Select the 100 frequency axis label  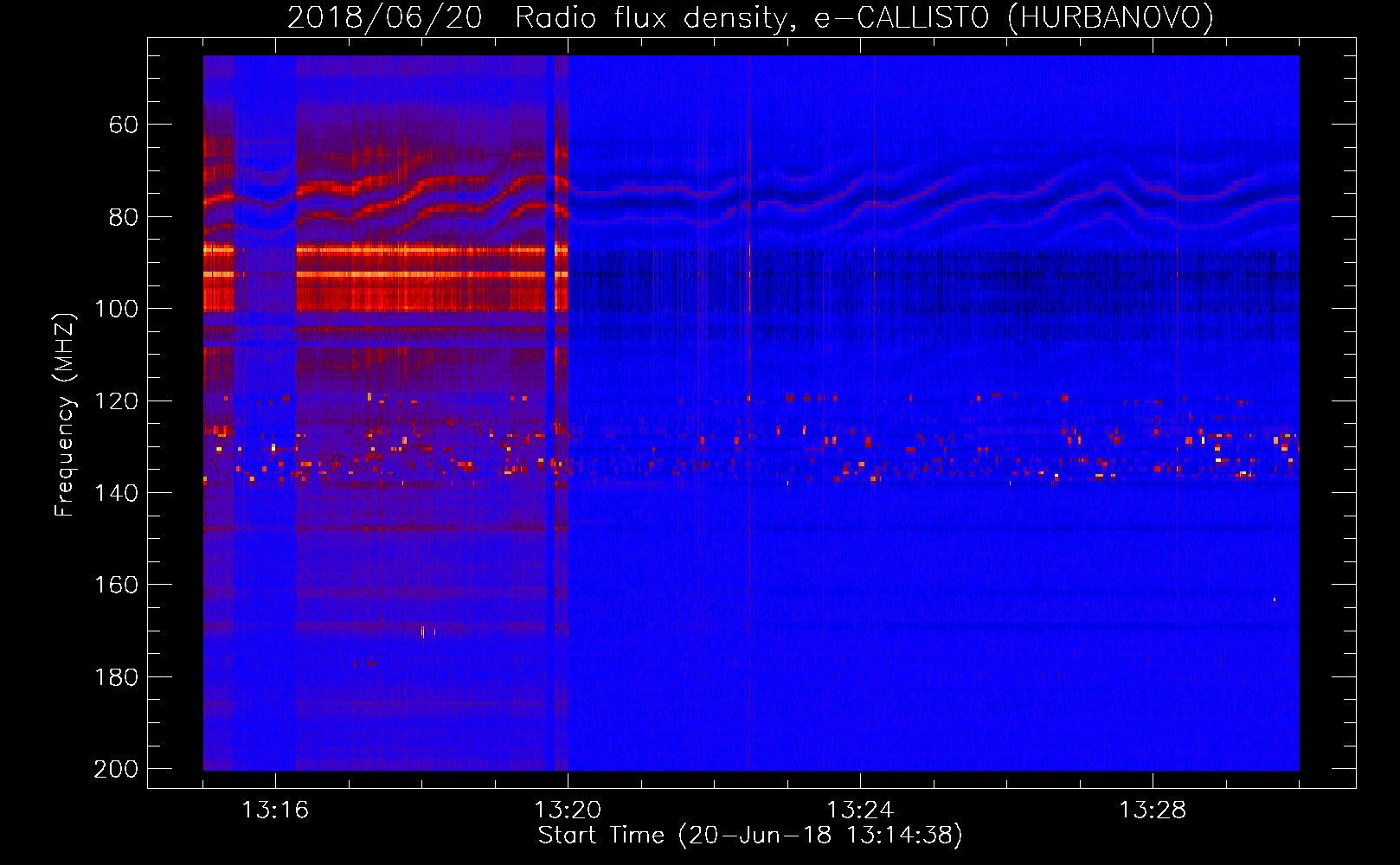pos(117,309)
